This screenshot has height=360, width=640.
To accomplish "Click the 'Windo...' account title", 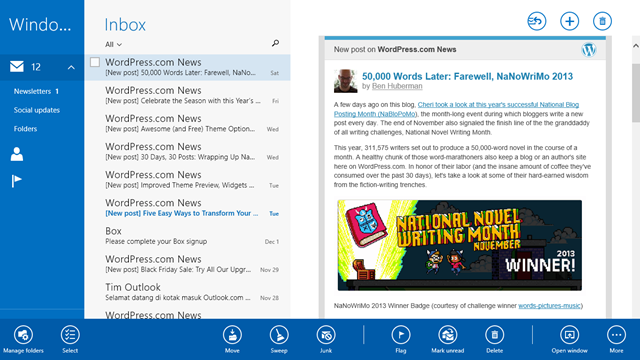I will point(40,25).
